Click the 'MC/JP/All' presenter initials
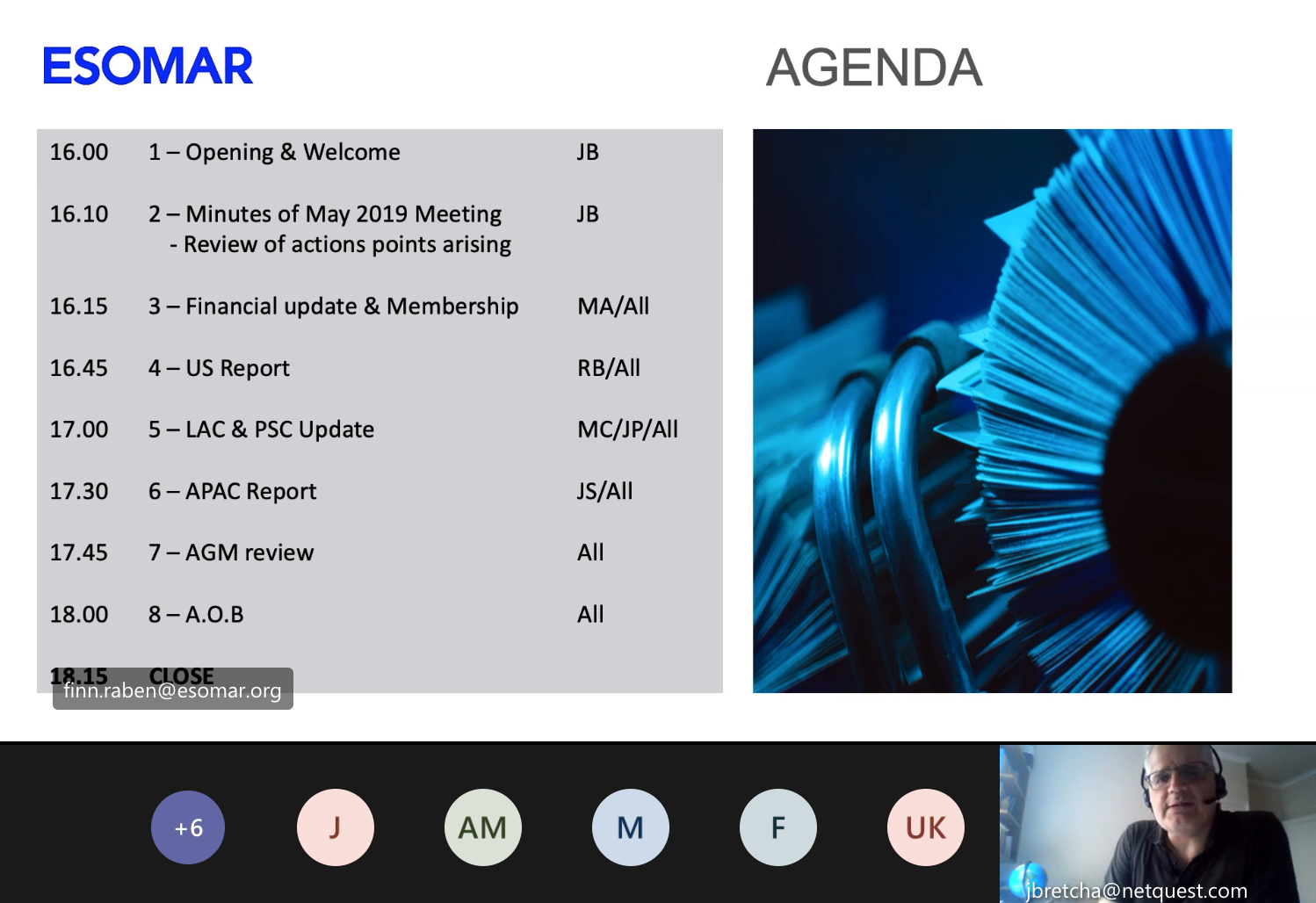This screenshot has width=1316, height=903. (628, 430)
